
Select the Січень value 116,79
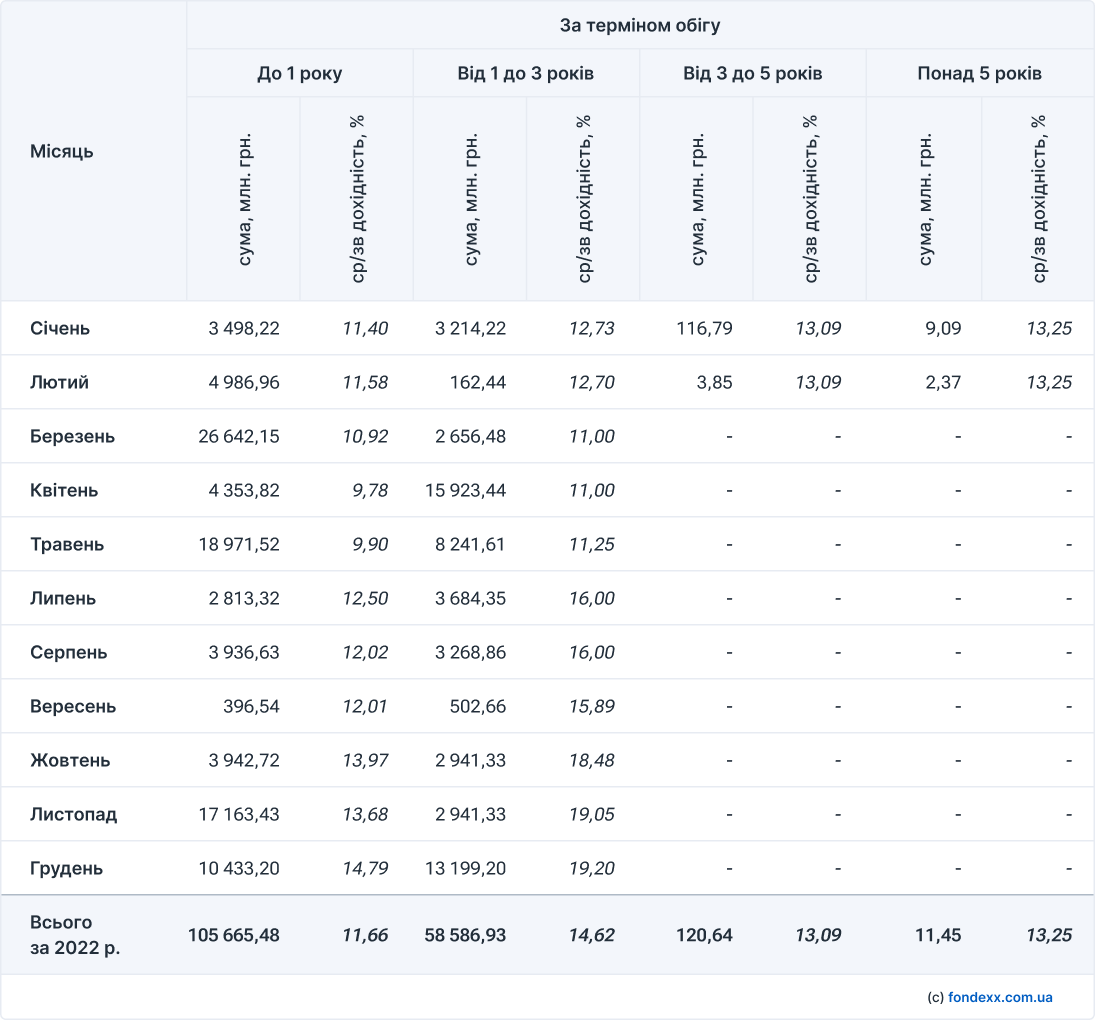pos(705,329)
